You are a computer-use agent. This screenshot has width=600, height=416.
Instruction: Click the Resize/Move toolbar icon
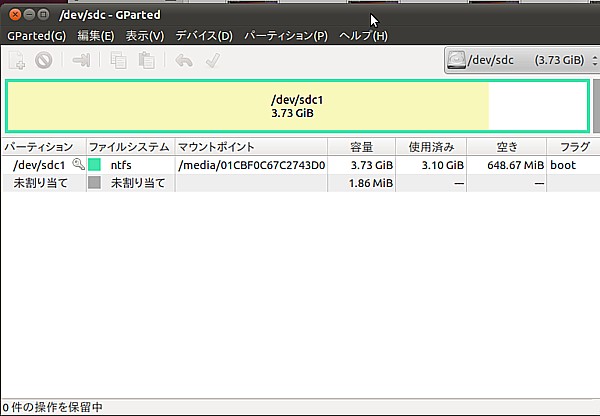[x=81, y=60]
